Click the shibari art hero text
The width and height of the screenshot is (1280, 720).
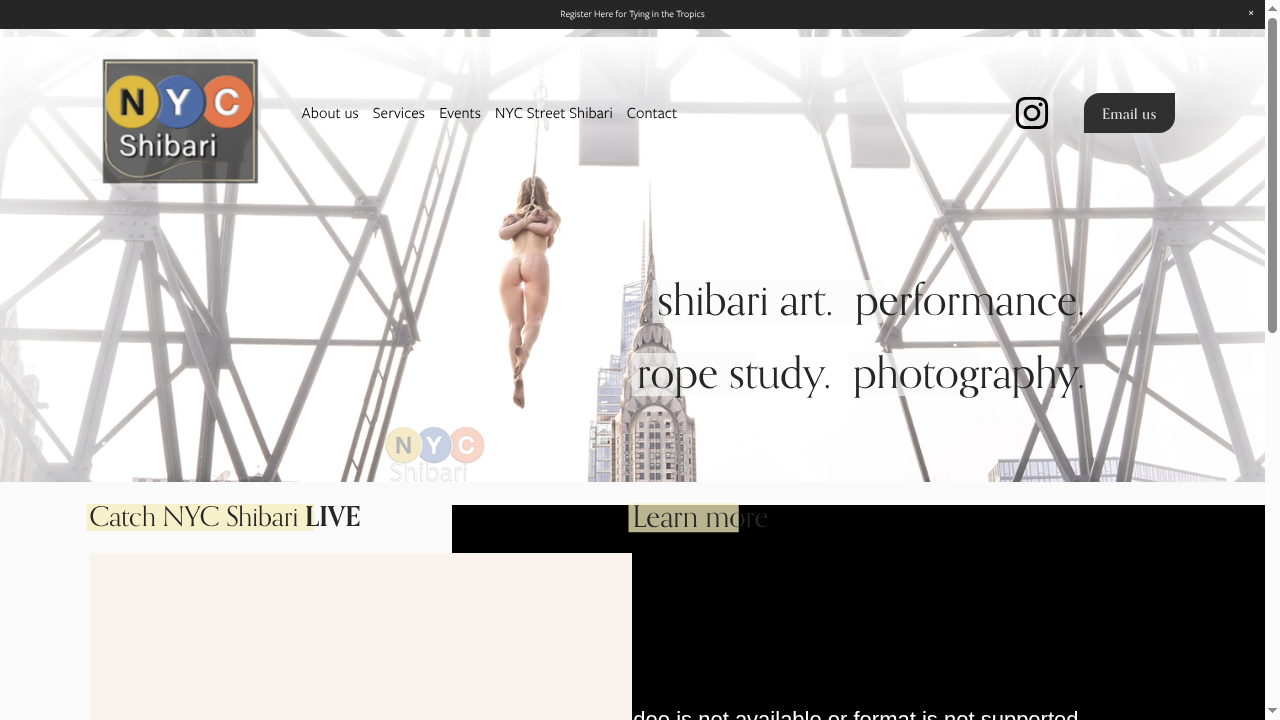click(744, 300)
